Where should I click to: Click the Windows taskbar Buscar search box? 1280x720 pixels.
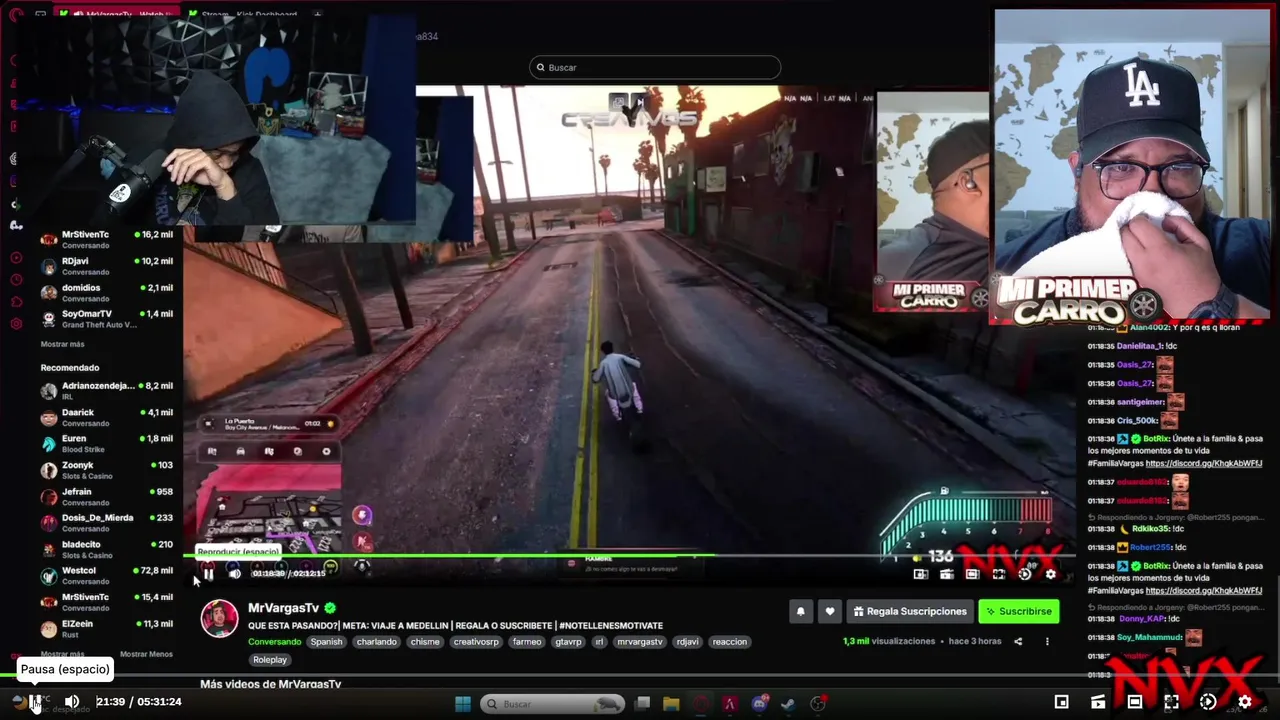[x=553, y=704]
